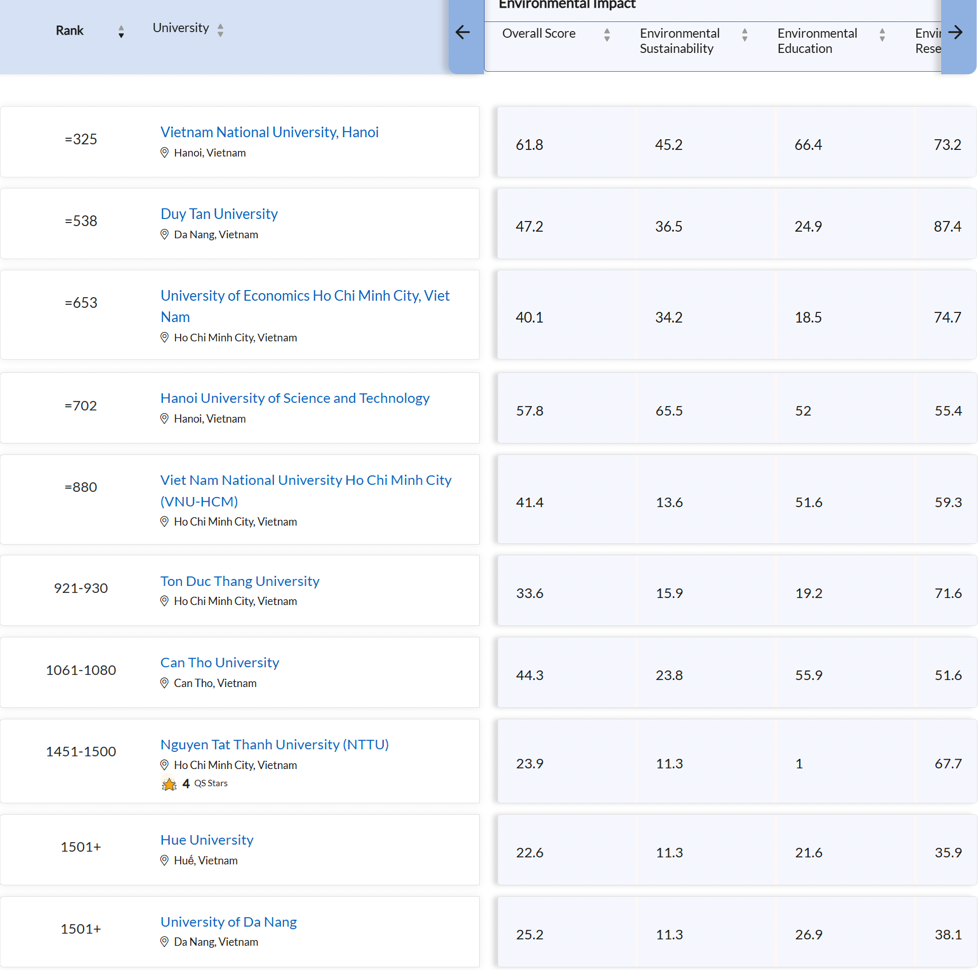The height and width of the screenshot is (970, 978).
Task: Click location pin next to Huế, Vietnam
Action: (x=165, y=860)
